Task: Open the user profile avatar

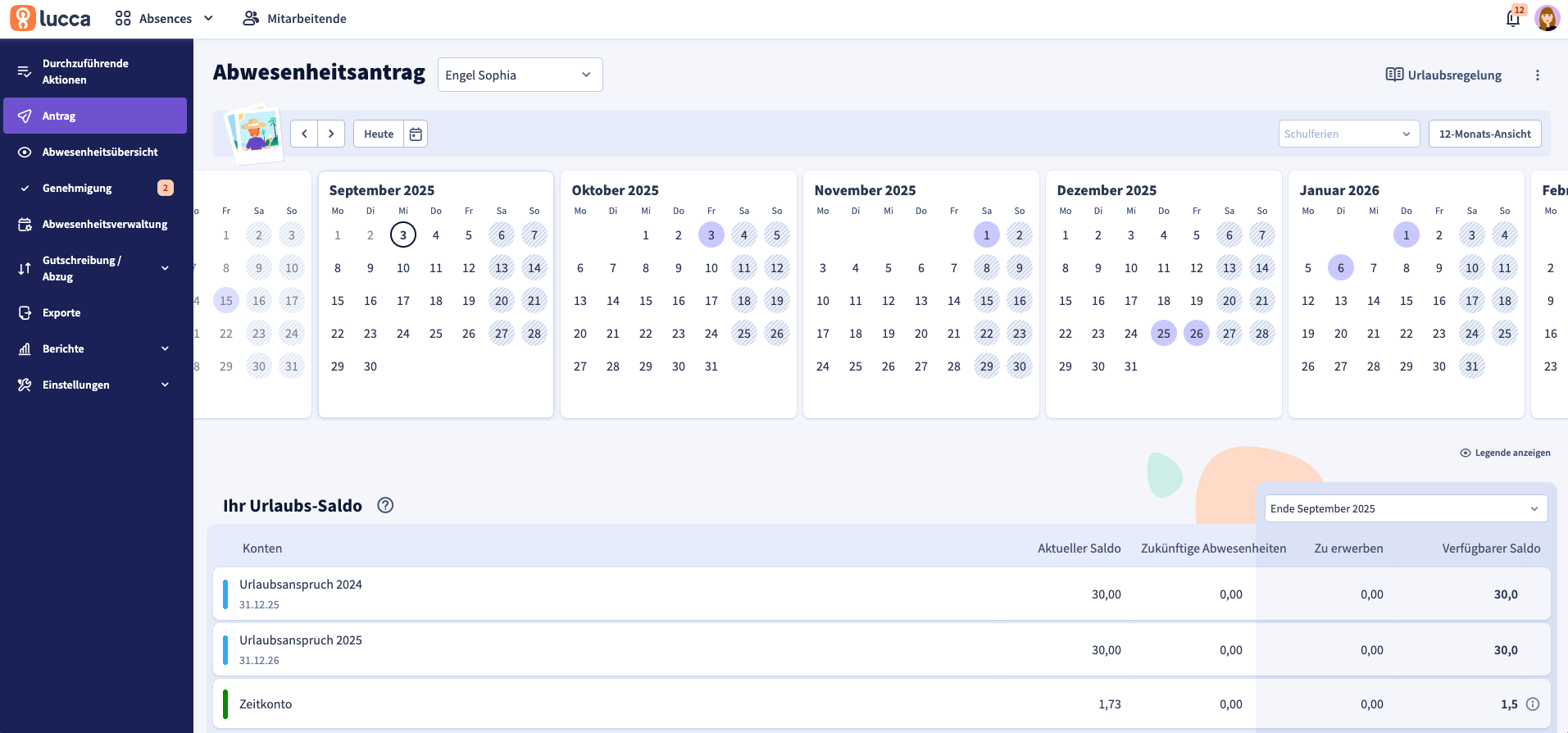Action: (1547, 18)
